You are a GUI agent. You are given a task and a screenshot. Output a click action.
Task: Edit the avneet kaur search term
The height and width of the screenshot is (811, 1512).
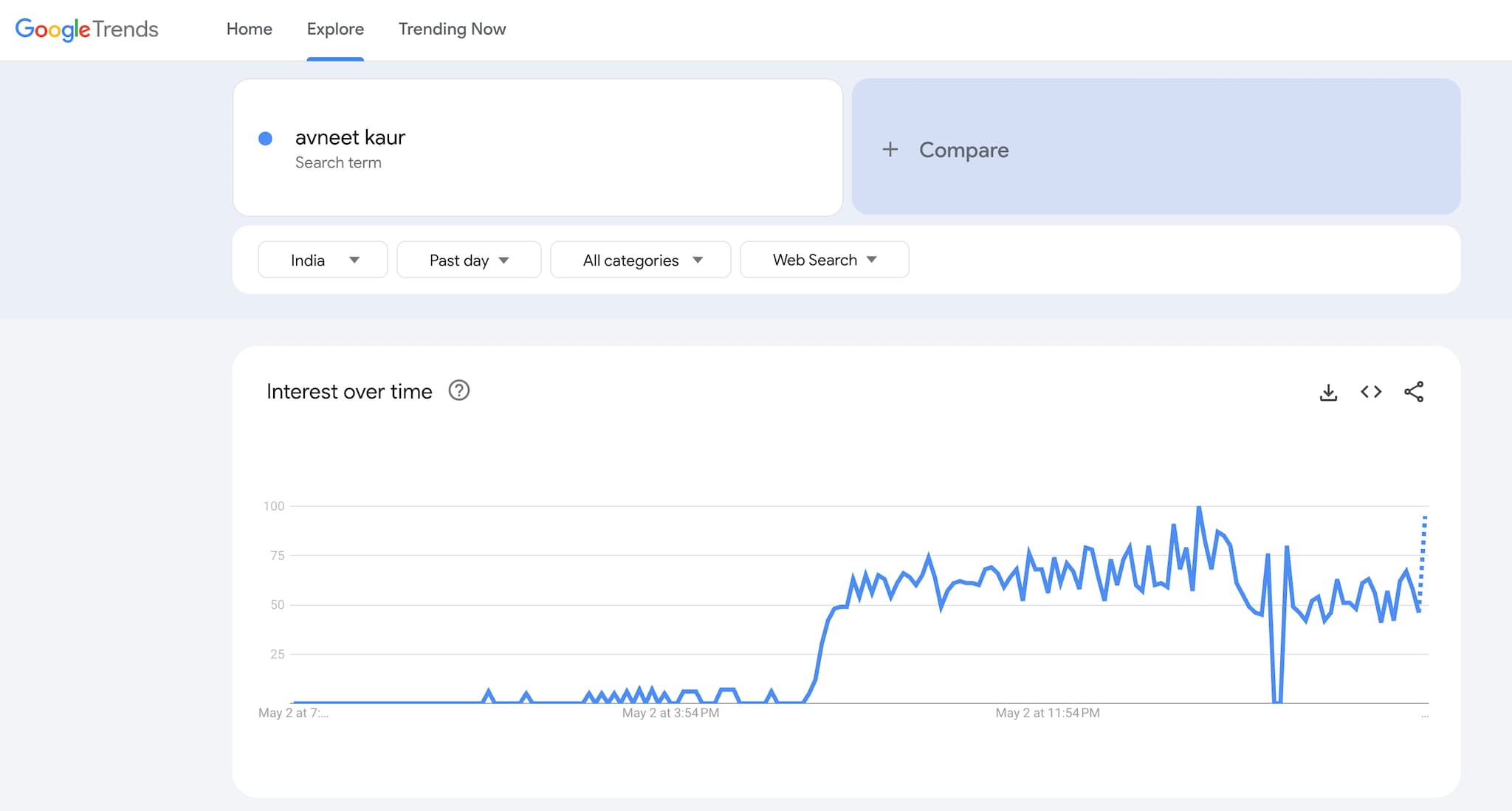tap(350, 138)
